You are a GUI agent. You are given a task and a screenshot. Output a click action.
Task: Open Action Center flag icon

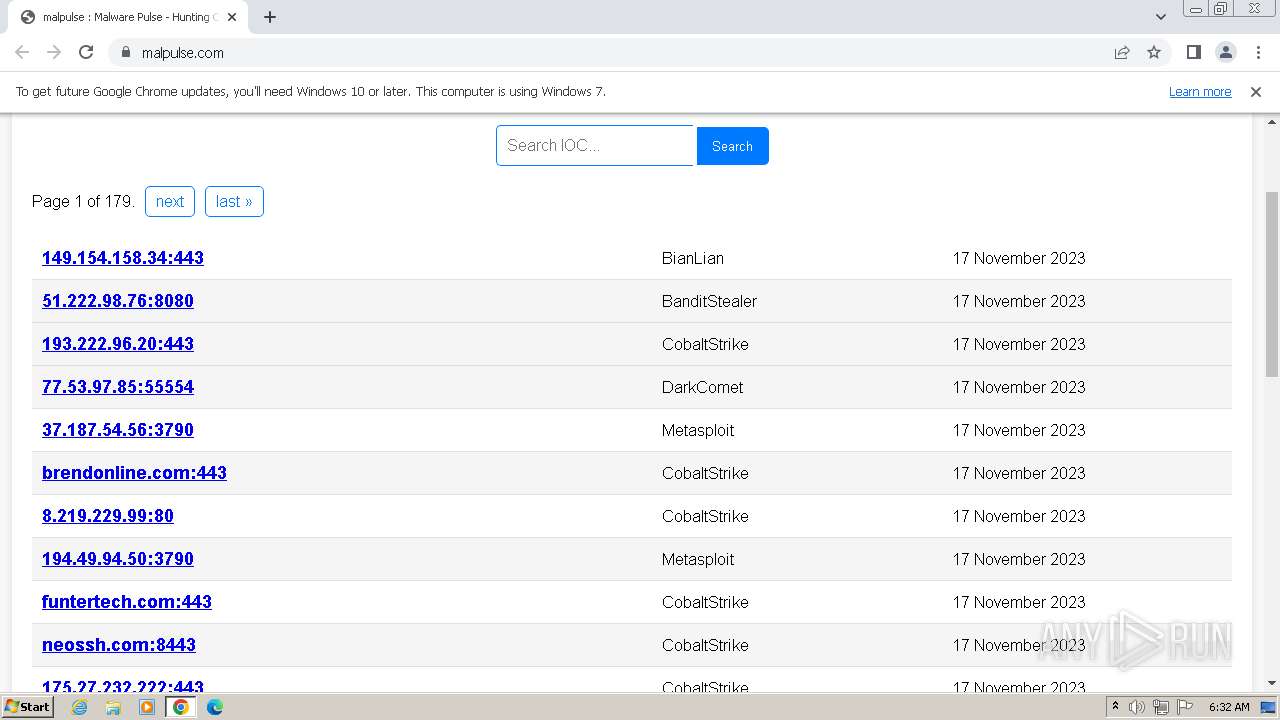[x=1185, y=707]
